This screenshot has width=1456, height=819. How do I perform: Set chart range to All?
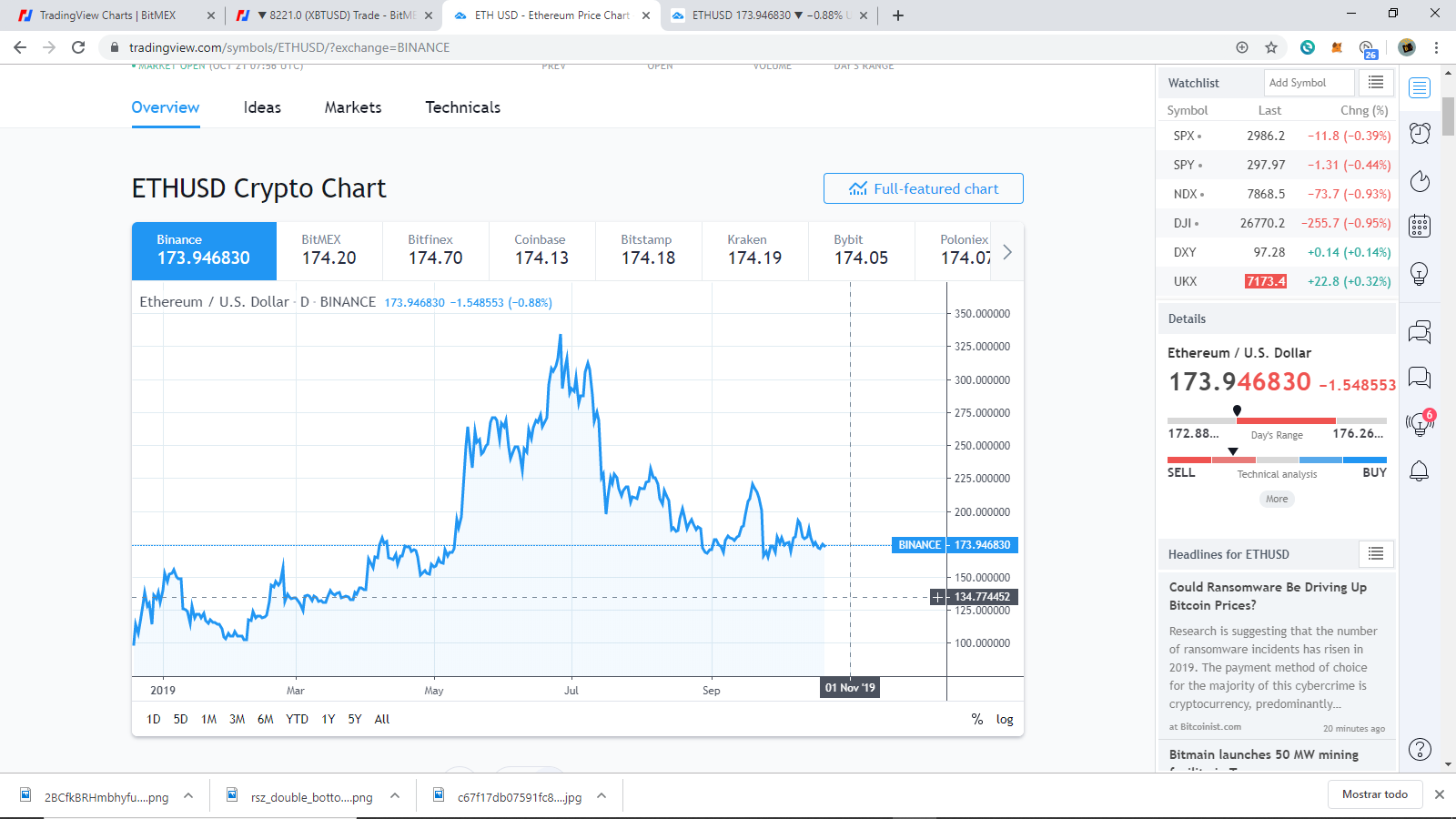(x=382, y=719)
